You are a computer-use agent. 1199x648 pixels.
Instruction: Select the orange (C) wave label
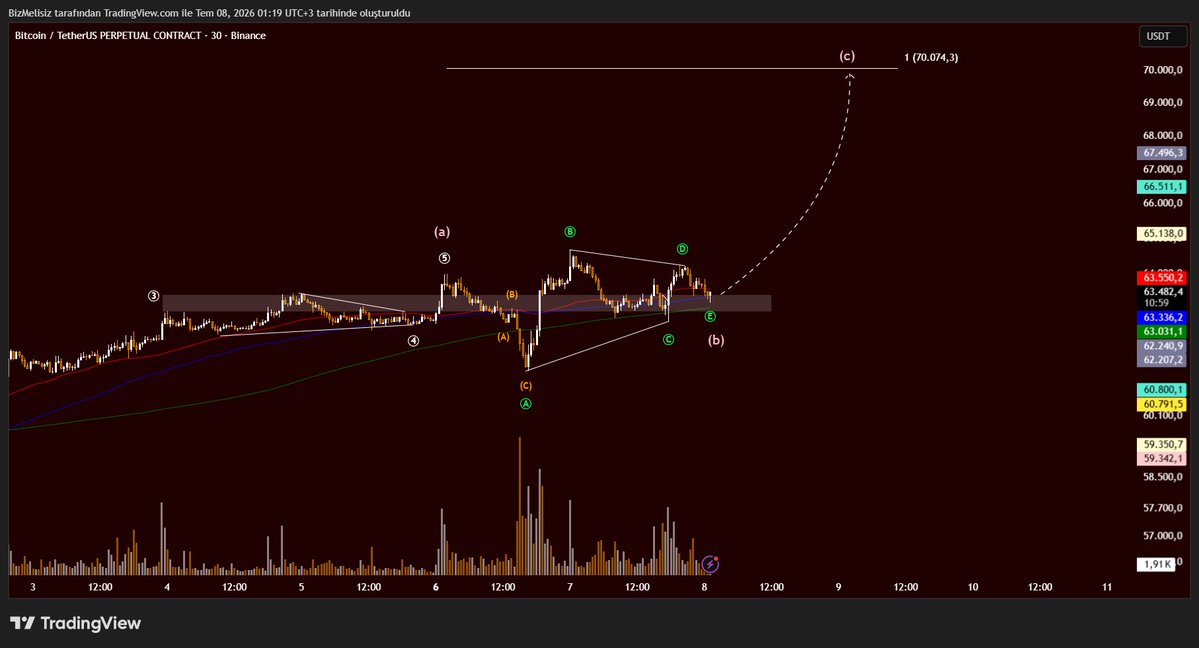click(526, 386)
